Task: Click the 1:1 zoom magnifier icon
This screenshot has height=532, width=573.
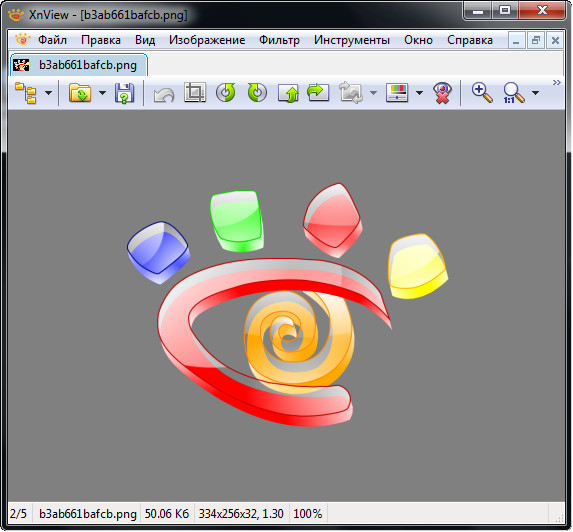Action: click(514, 93)
